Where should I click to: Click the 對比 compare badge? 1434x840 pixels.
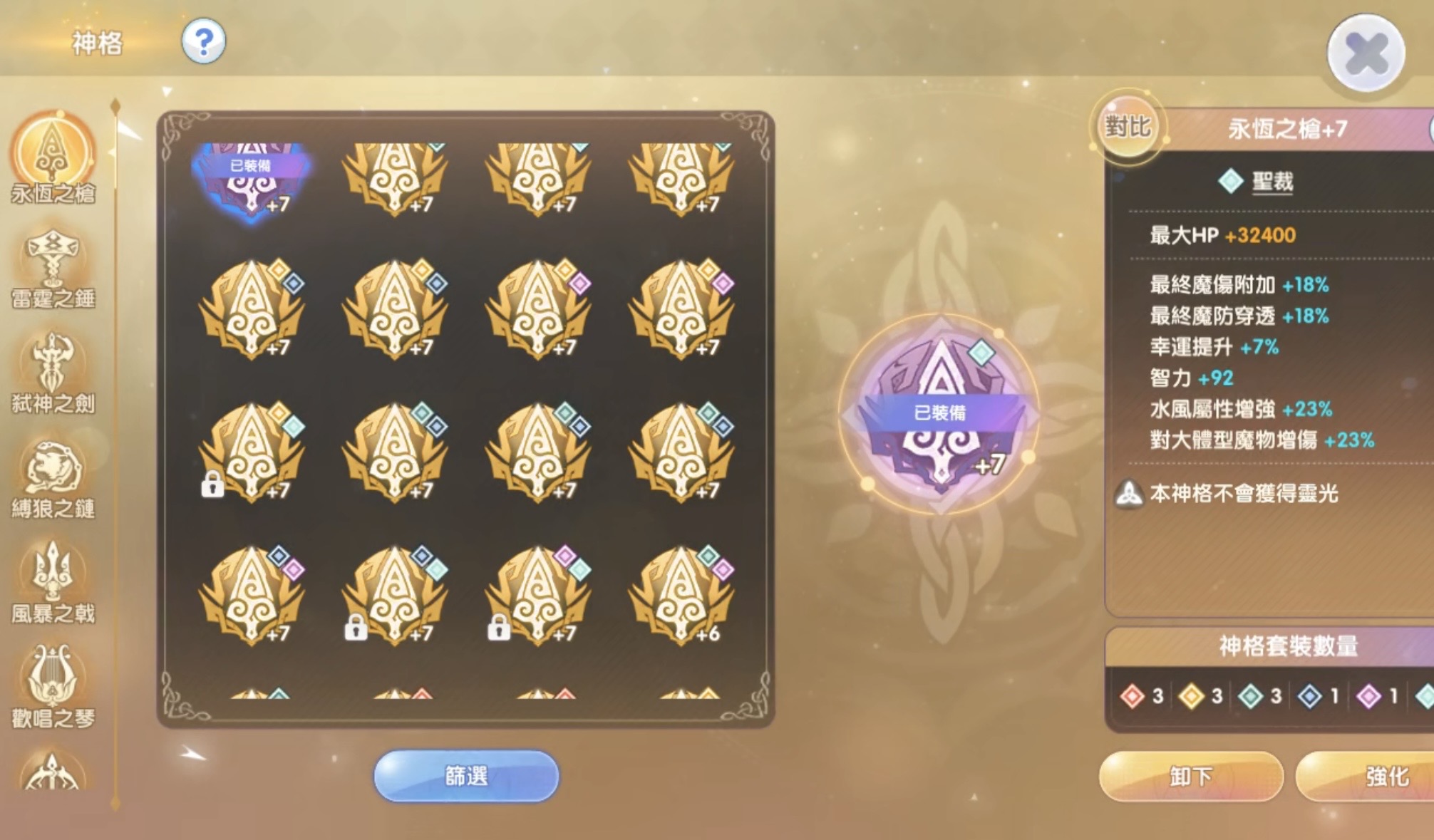coord(1128,127)
